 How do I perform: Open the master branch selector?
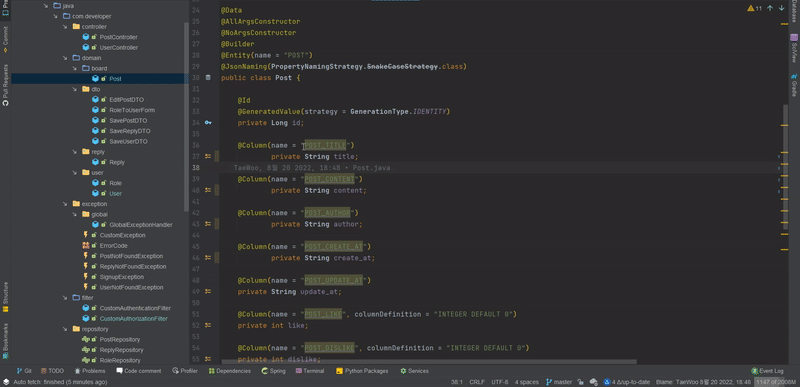[559, 382]
